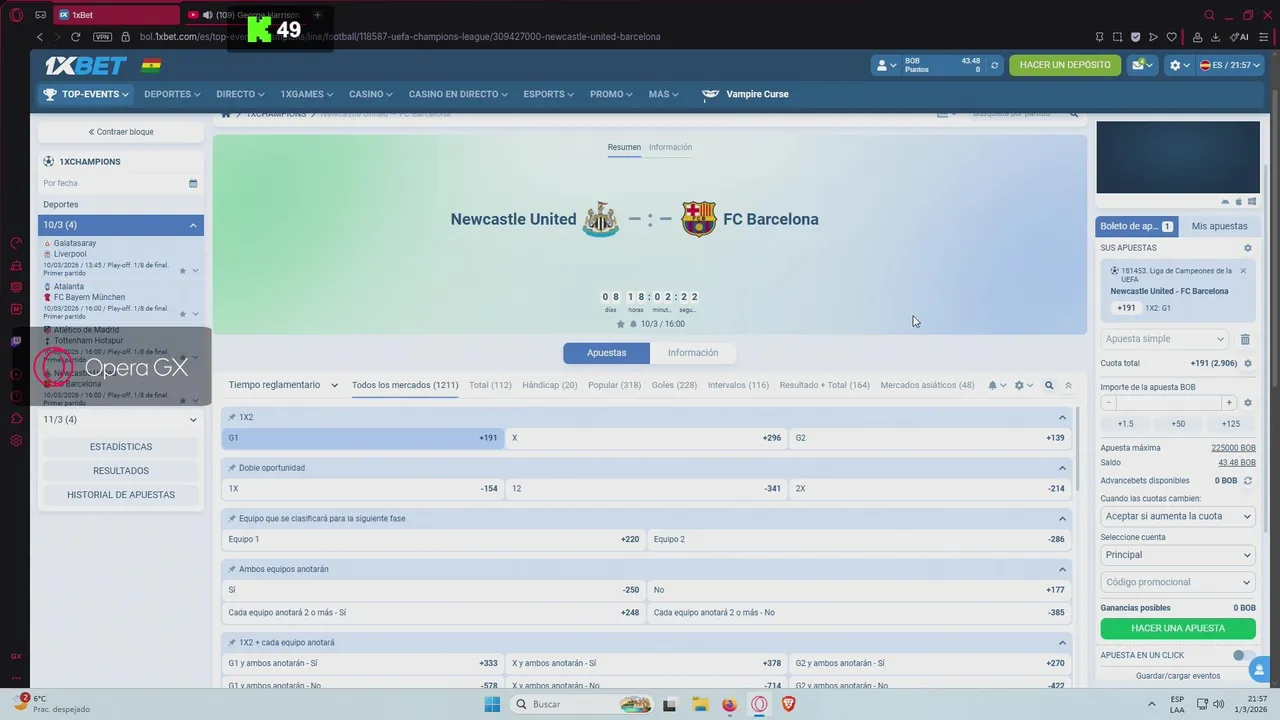
Task: Add the +50 quick stake amount
Action: (1178, 424)
